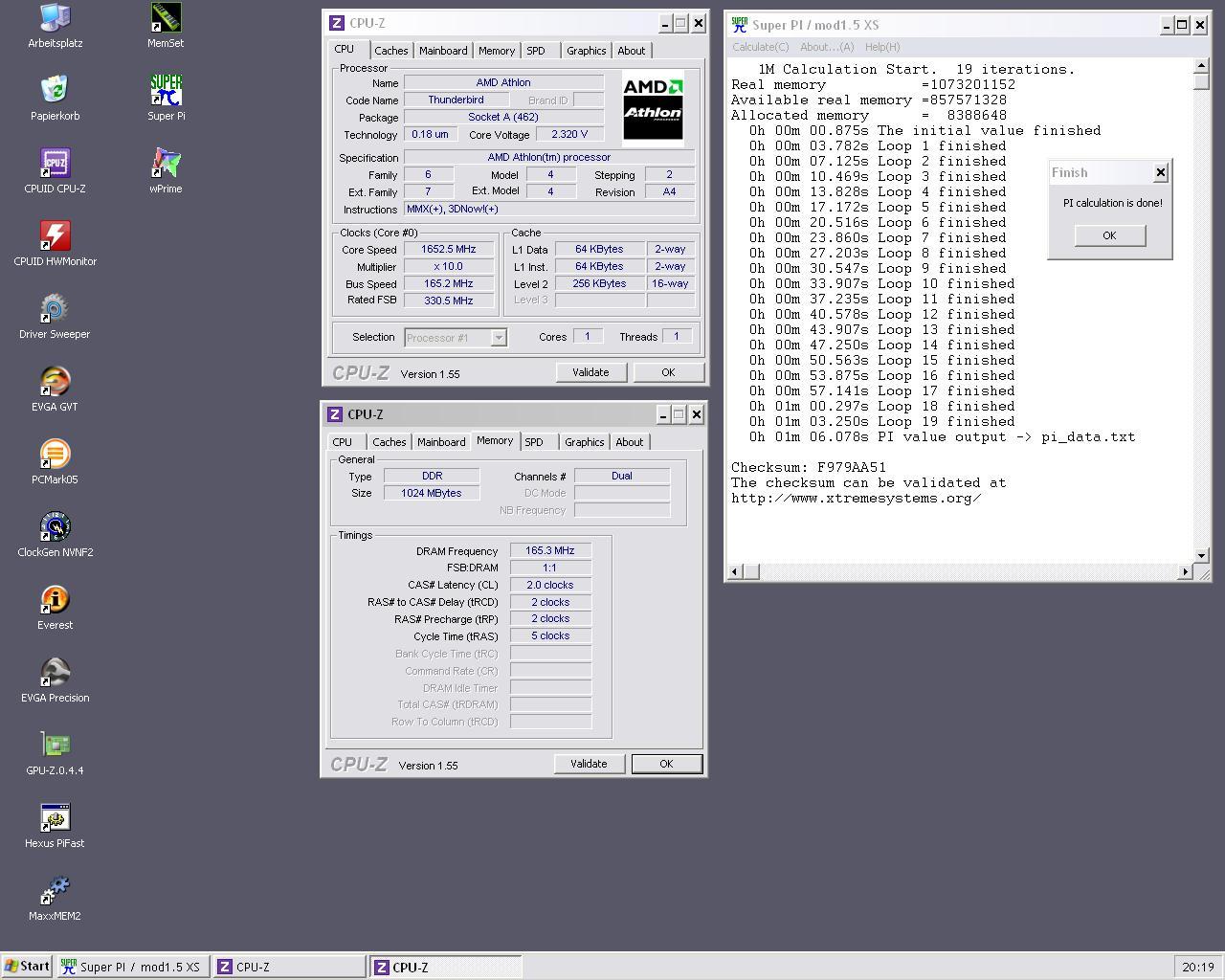The height and width of the screenshot is (980, 1225).
Task: Open Graphics tab in upper CPU-Z window
Action: tap(586, 51)
